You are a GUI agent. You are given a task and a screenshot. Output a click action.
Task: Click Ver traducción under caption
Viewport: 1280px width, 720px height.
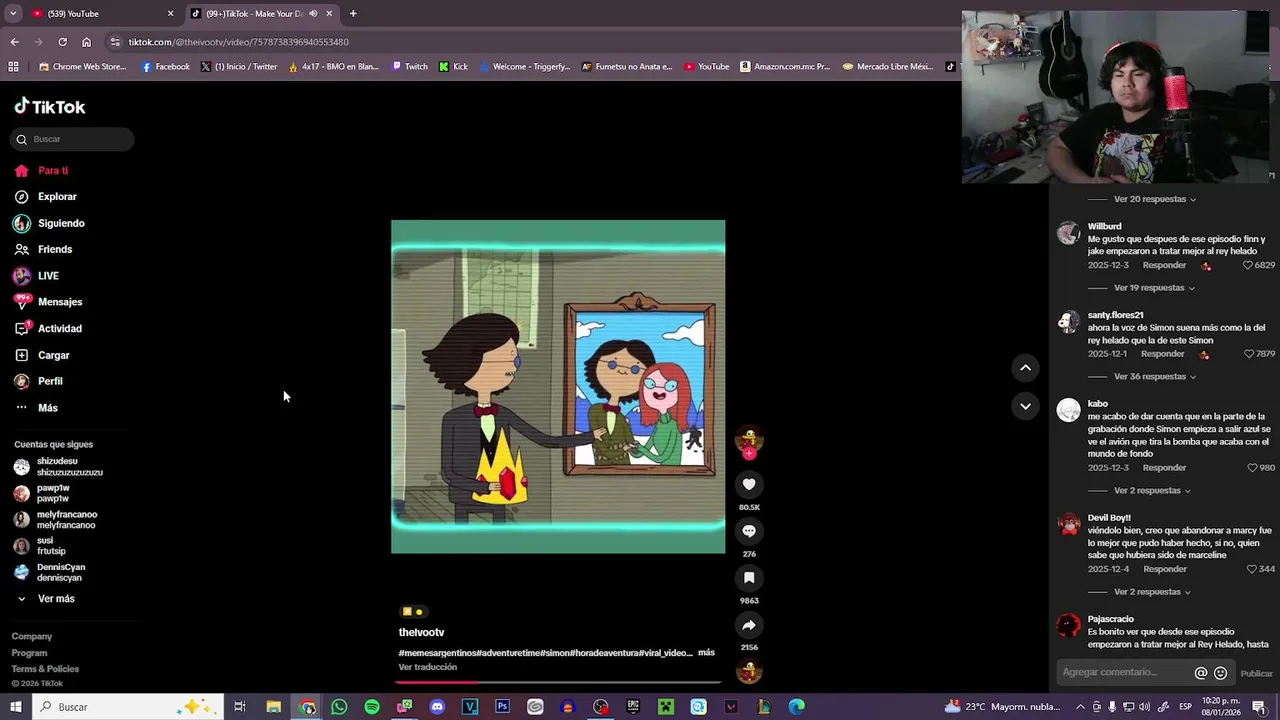click(427, 667)
